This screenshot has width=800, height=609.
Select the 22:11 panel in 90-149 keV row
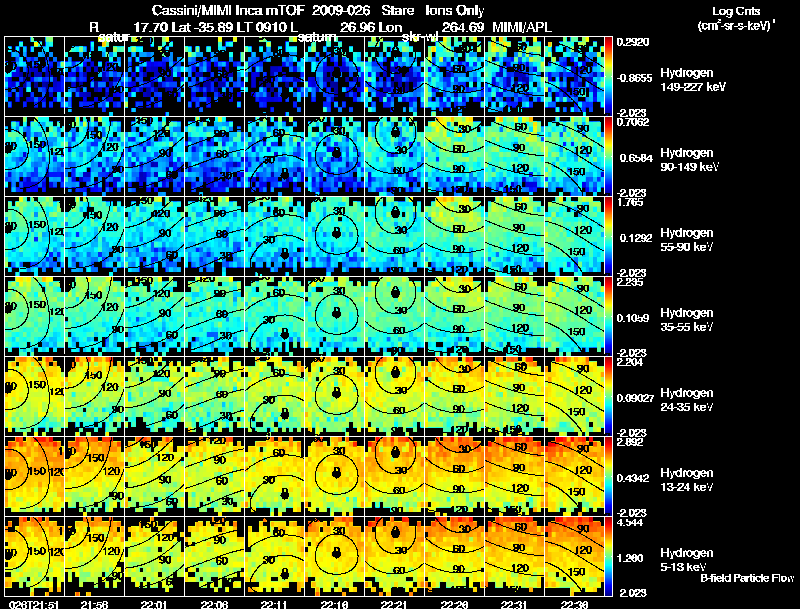(274, 156)
